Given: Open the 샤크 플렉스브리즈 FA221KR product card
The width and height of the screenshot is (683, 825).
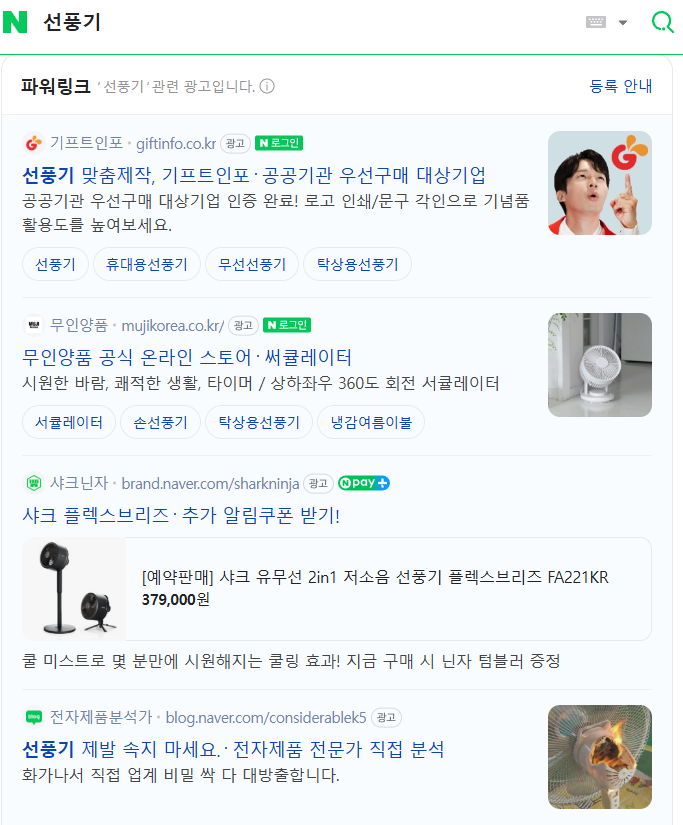Looking at the screenshot, I should 337,589.
